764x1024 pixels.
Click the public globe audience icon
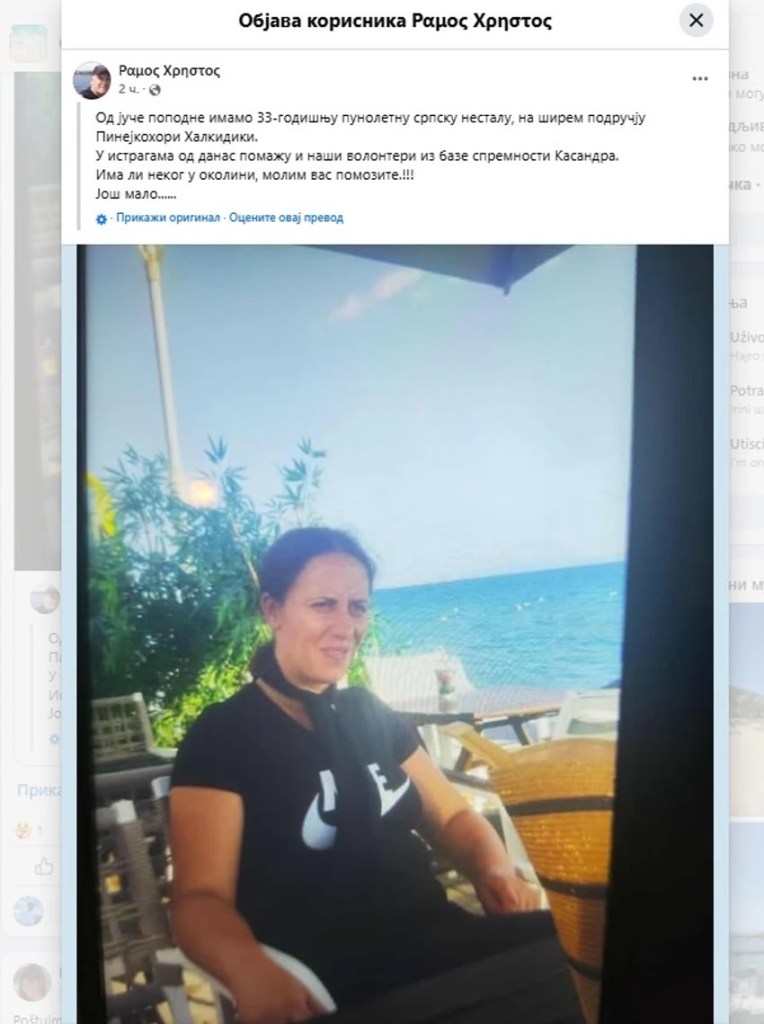tap(155, 89)
